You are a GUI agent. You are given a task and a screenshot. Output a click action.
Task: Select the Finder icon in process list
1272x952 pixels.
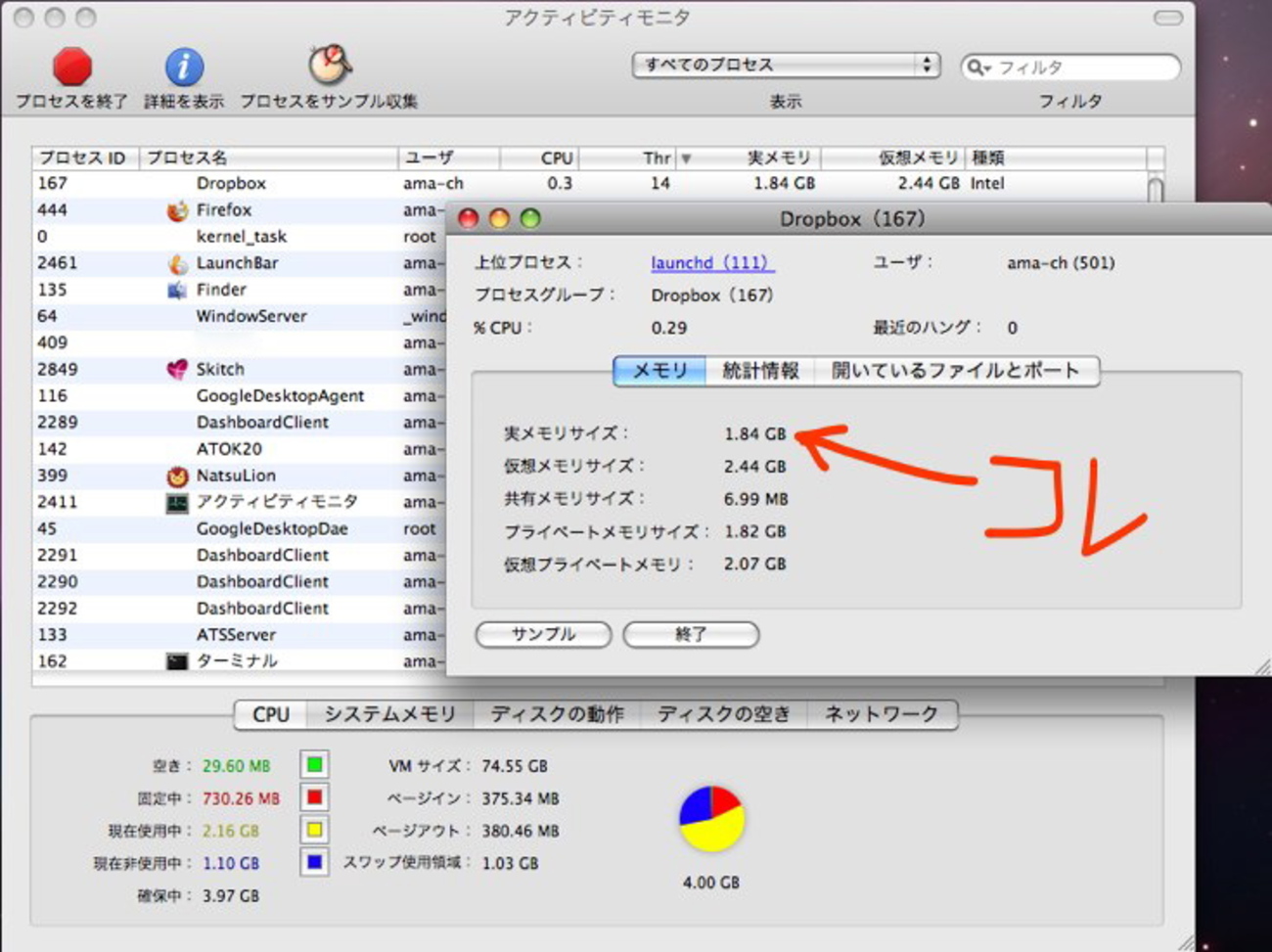pyautogui.click(x=177, y=290)
